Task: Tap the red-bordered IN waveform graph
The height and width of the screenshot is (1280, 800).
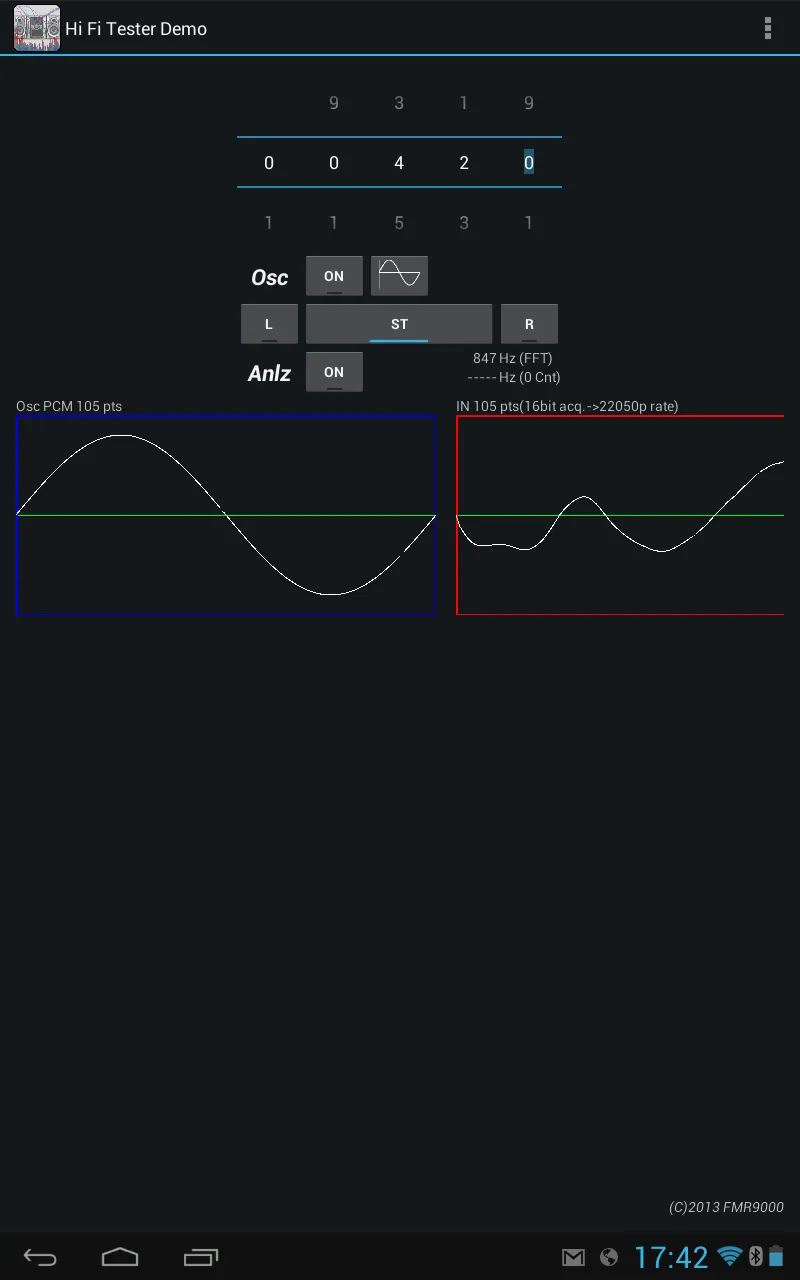Action: (x=620, y=515)
